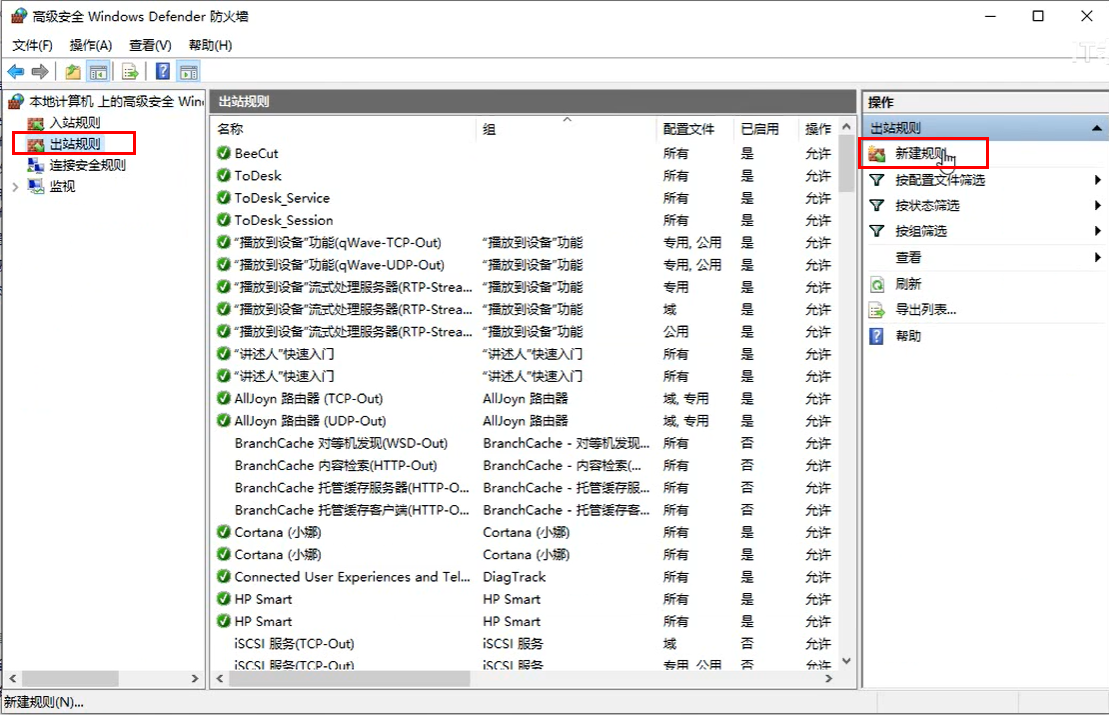Image resolution: width=1109 pixels, height=715 pixels.
Task: Click the export list toolbar icon
Action: coord(129,71)
